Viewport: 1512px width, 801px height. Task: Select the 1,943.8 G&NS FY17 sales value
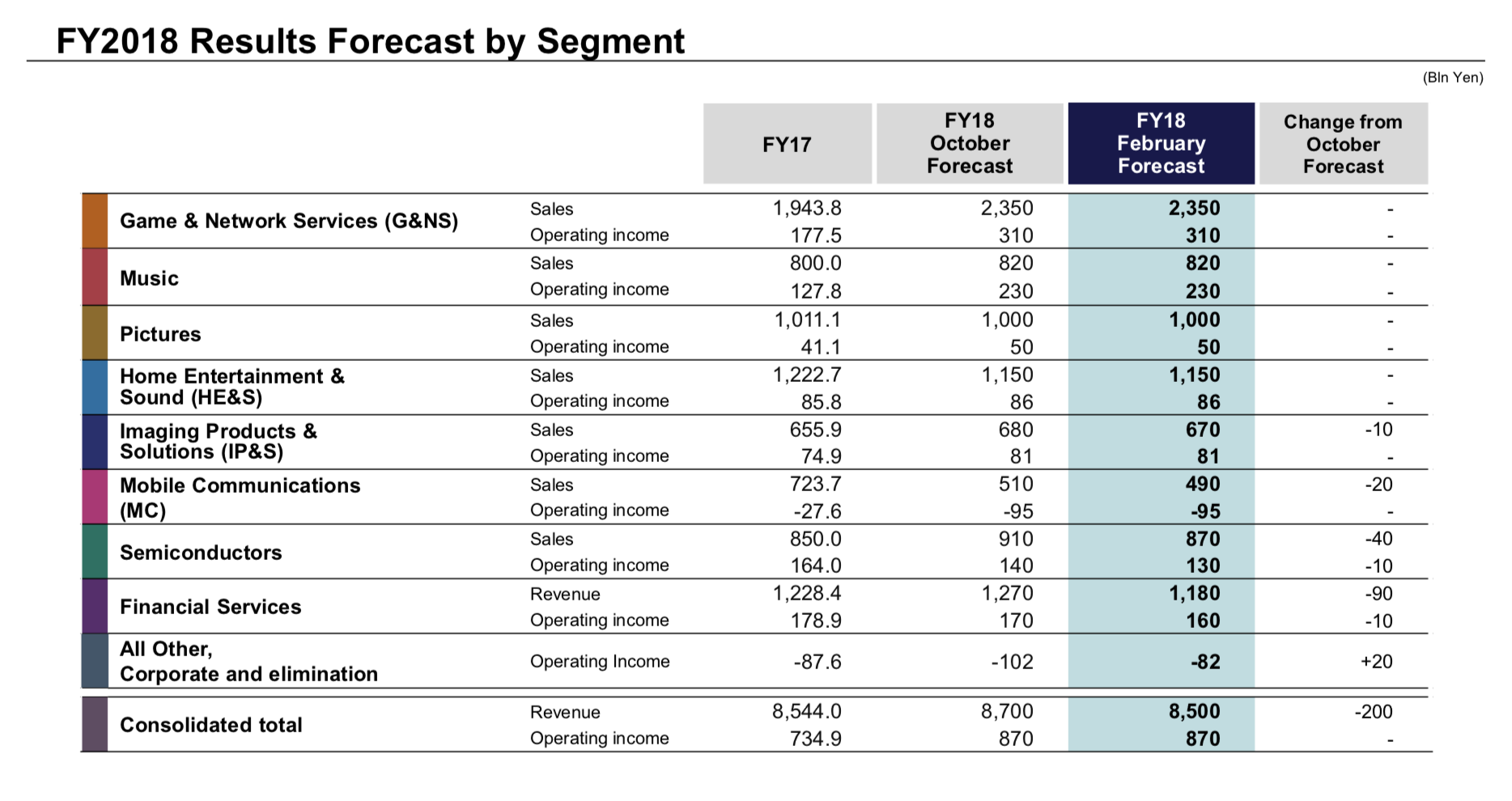pyautogui.click(x=807, y=208)
